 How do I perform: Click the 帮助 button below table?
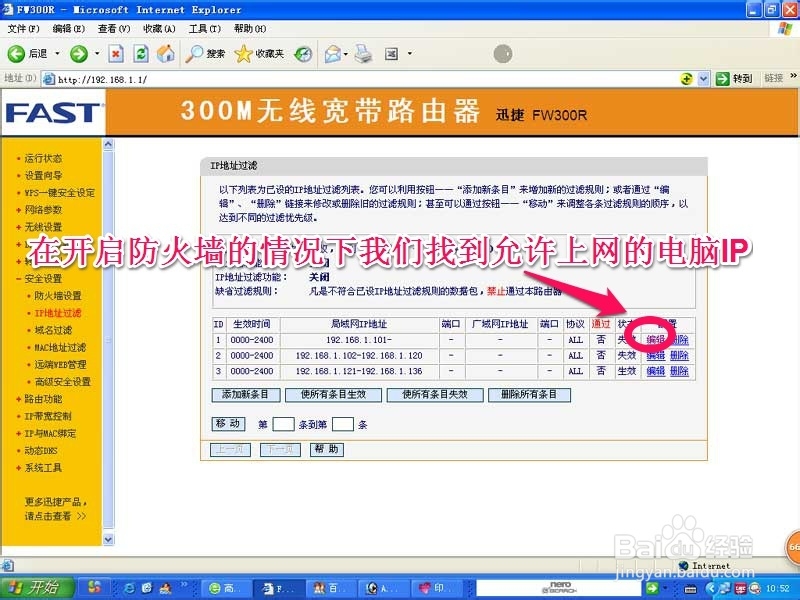click(x=327, y=449)
